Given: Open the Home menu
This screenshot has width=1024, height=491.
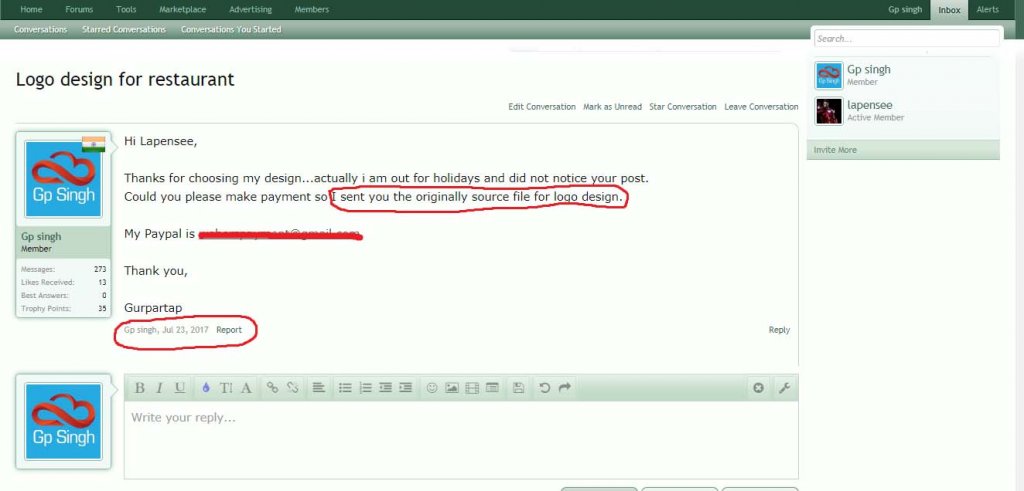Looking at the screenshot, I should click(31, 9).
